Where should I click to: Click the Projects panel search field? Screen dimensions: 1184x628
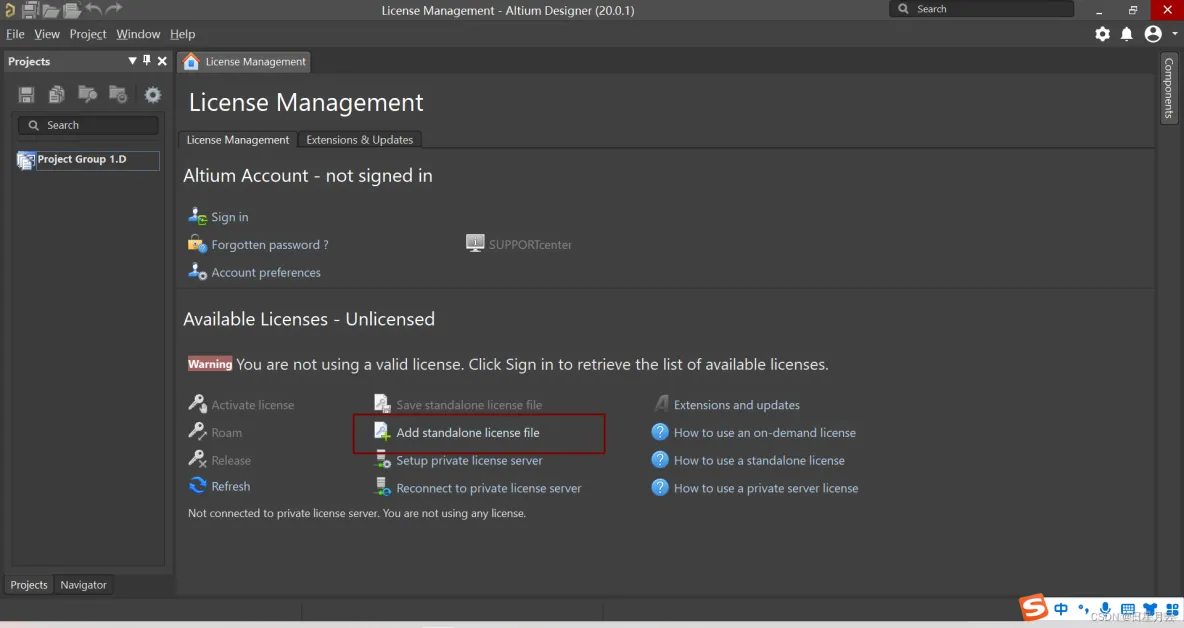[x=88, y=125]
